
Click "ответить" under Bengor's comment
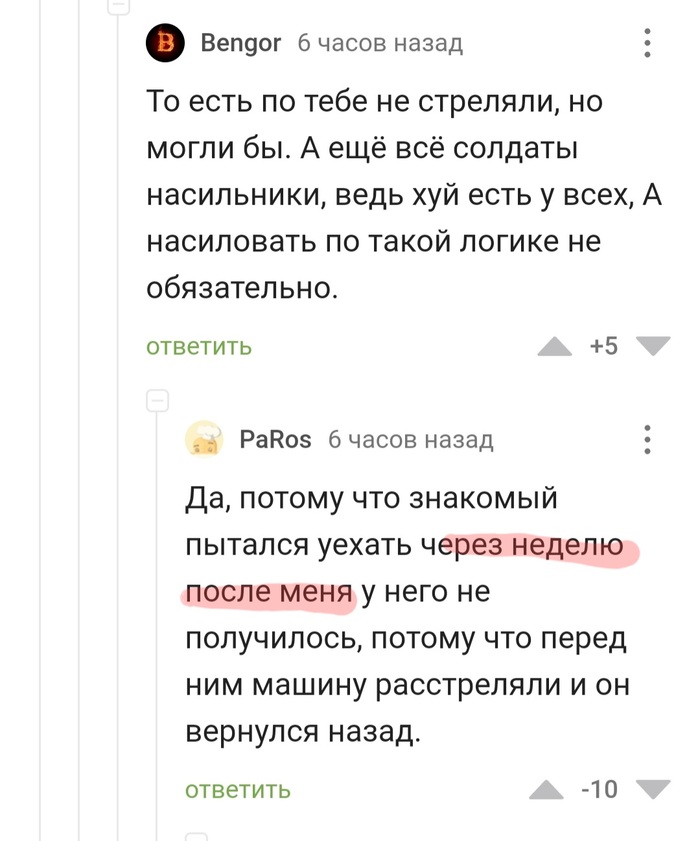click(x=199, y=347)
